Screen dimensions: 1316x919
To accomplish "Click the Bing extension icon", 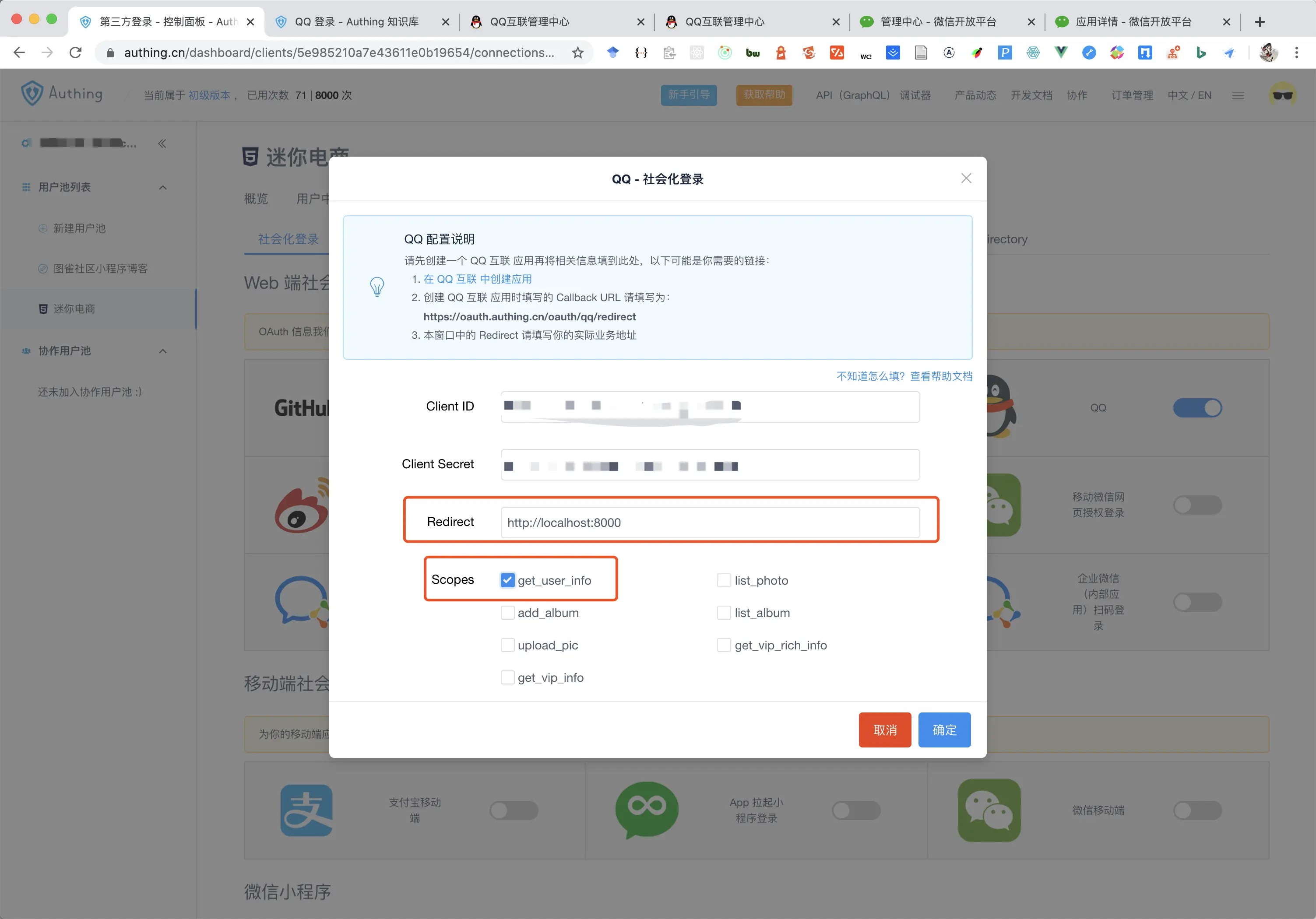I will 1201,53.
